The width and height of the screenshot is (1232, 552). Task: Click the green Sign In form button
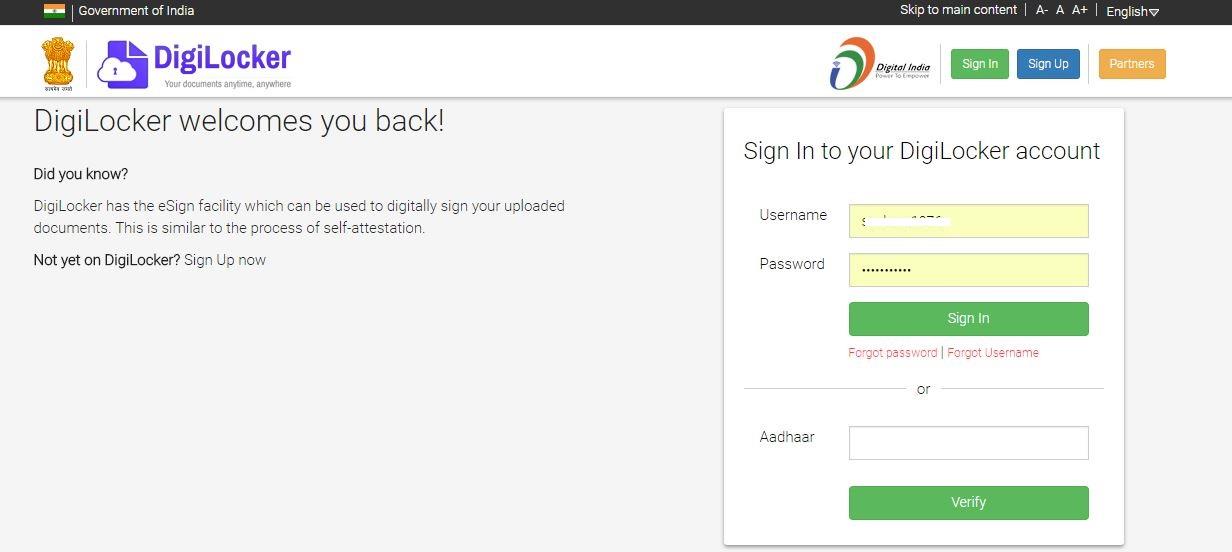pos(968,319)
